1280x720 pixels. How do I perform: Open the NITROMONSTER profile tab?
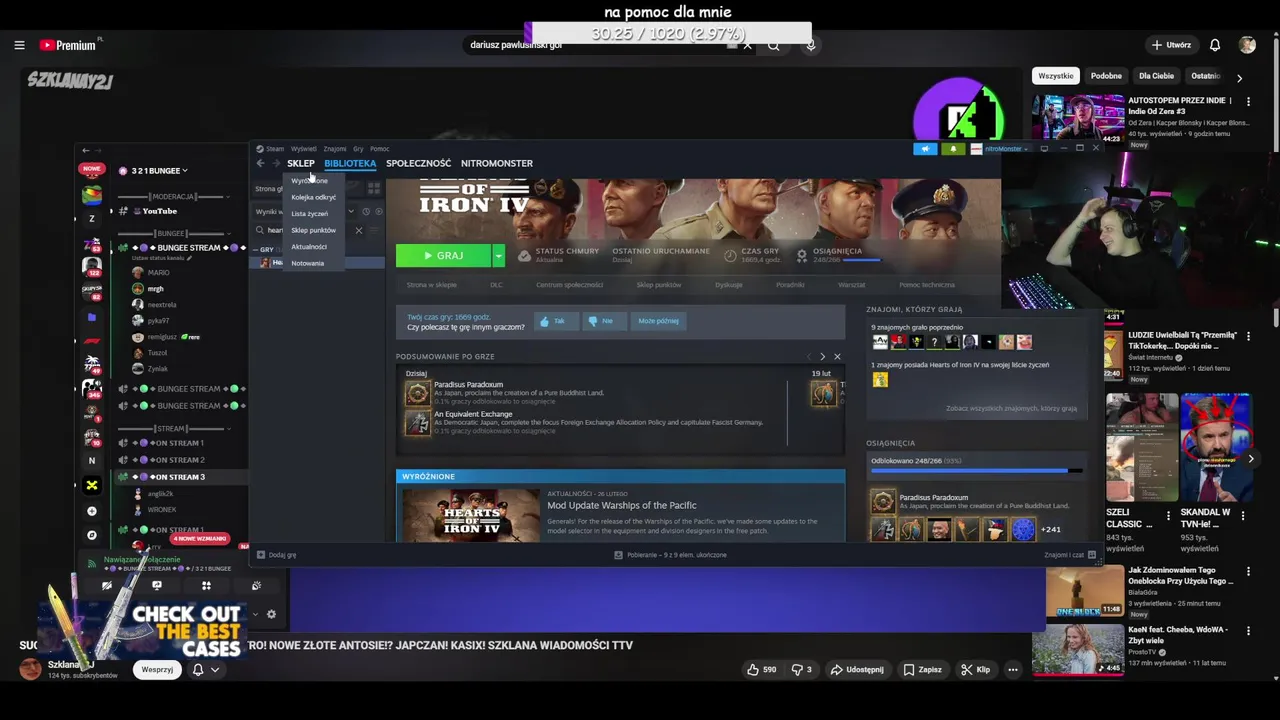coord(497,163)
